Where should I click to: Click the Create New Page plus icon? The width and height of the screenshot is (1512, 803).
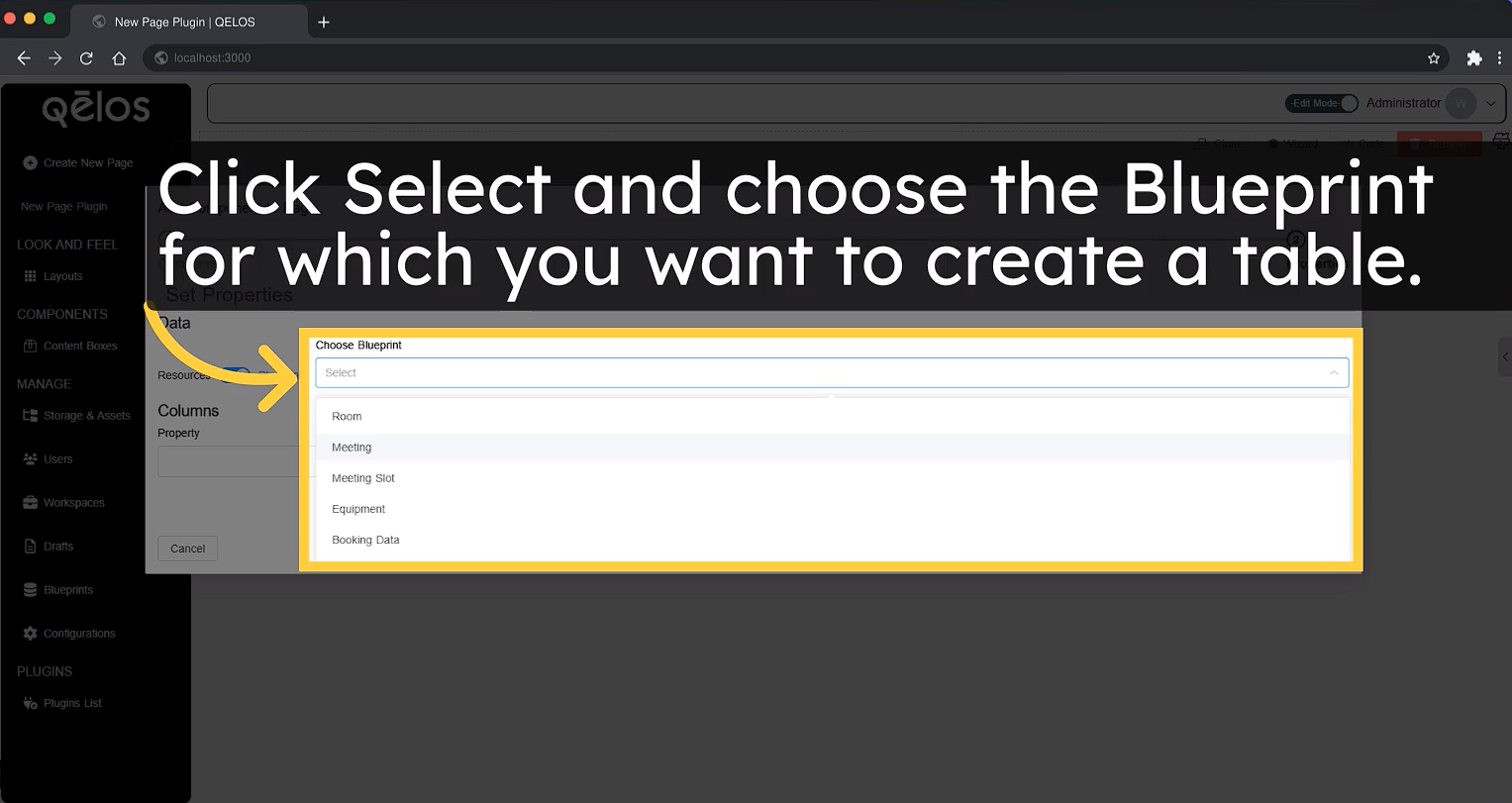pos(30,162)
